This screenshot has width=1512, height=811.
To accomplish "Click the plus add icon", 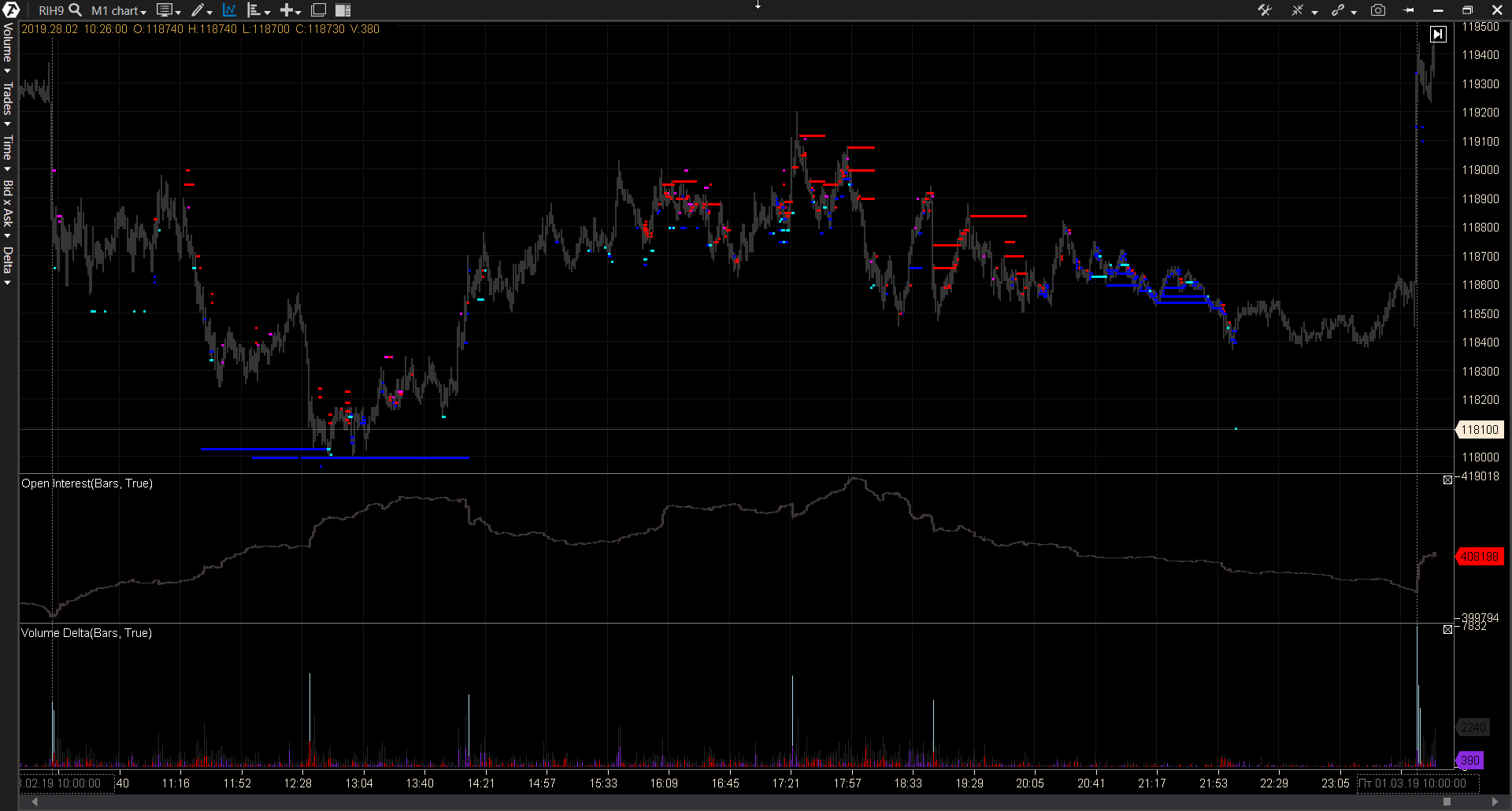I will click(x=287, y=10).
